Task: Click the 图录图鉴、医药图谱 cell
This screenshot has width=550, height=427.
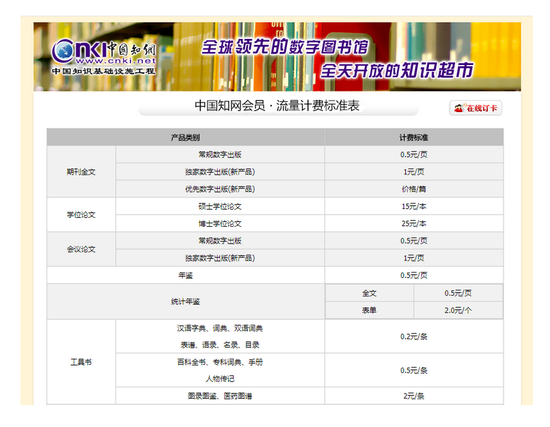Action: click(220, 396)
